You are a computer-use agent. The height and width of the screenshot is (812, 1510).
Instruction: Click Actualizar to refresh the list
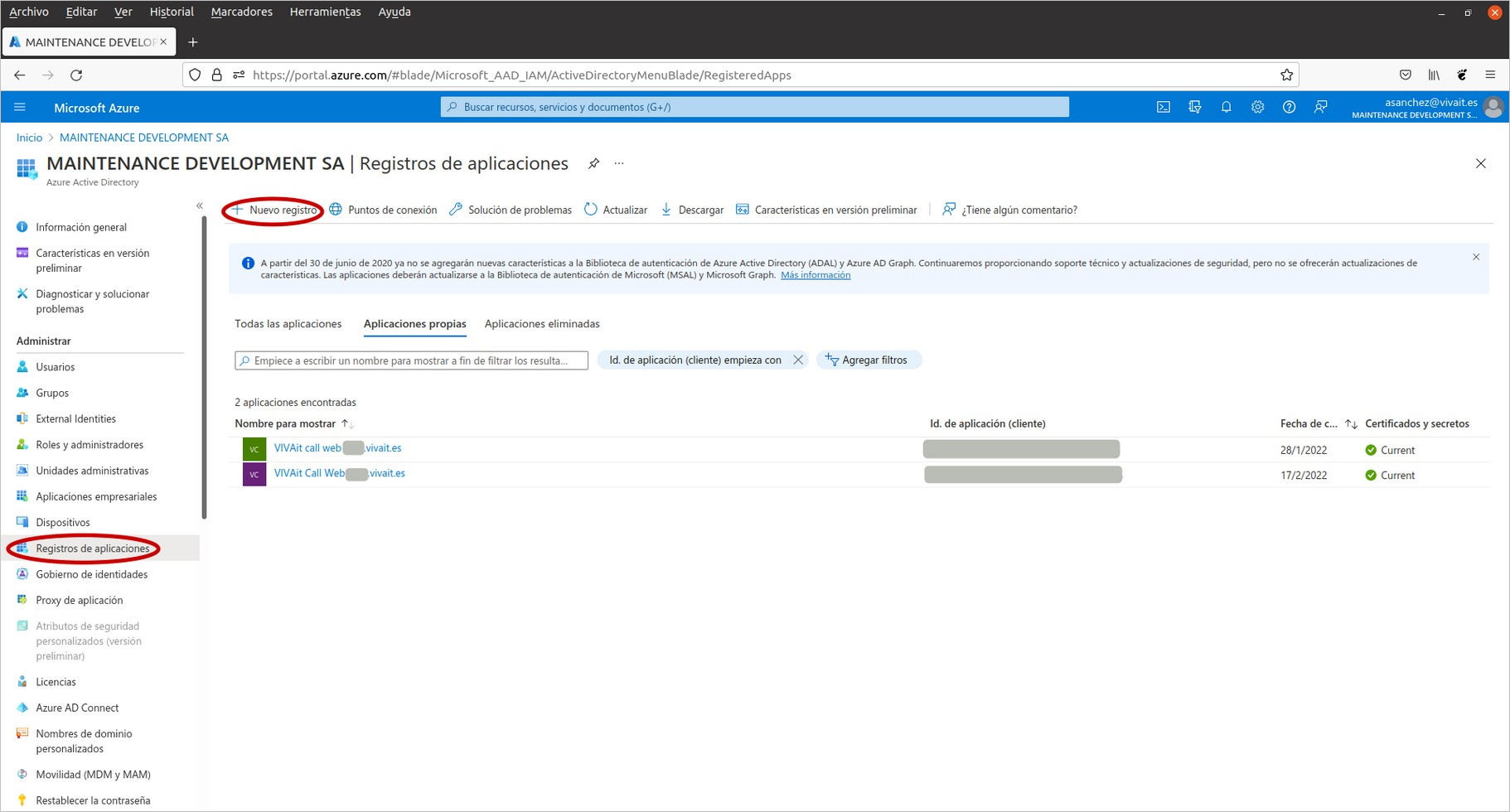tap(616, 210)
